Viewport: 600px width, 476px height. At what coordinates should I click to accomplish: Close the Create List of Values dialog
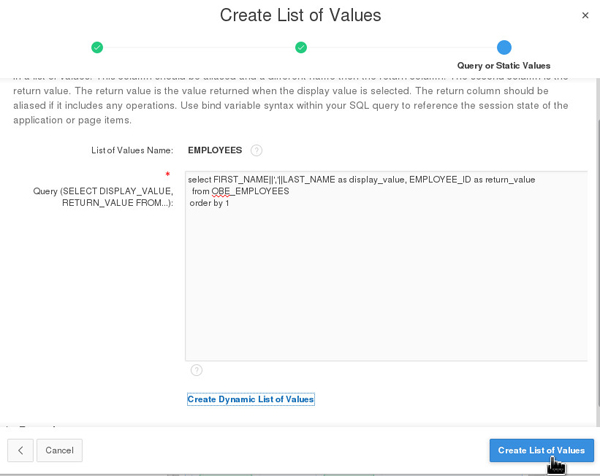(585, 15)
